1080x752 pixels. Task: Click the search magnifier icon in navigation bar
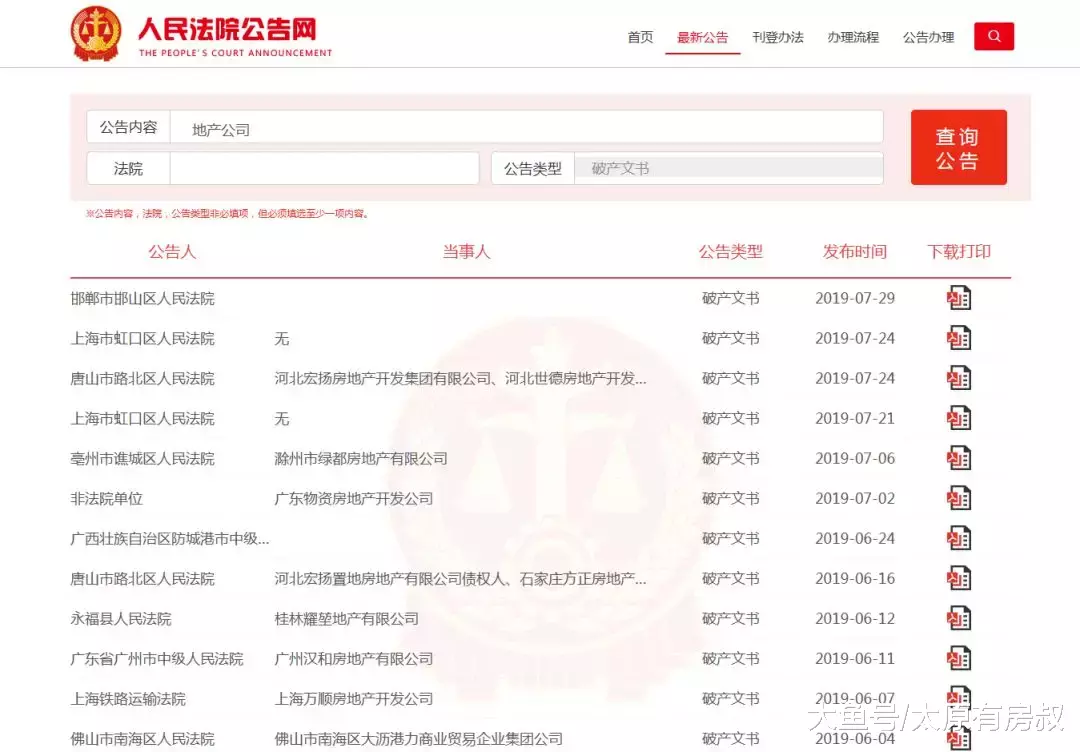993,36
